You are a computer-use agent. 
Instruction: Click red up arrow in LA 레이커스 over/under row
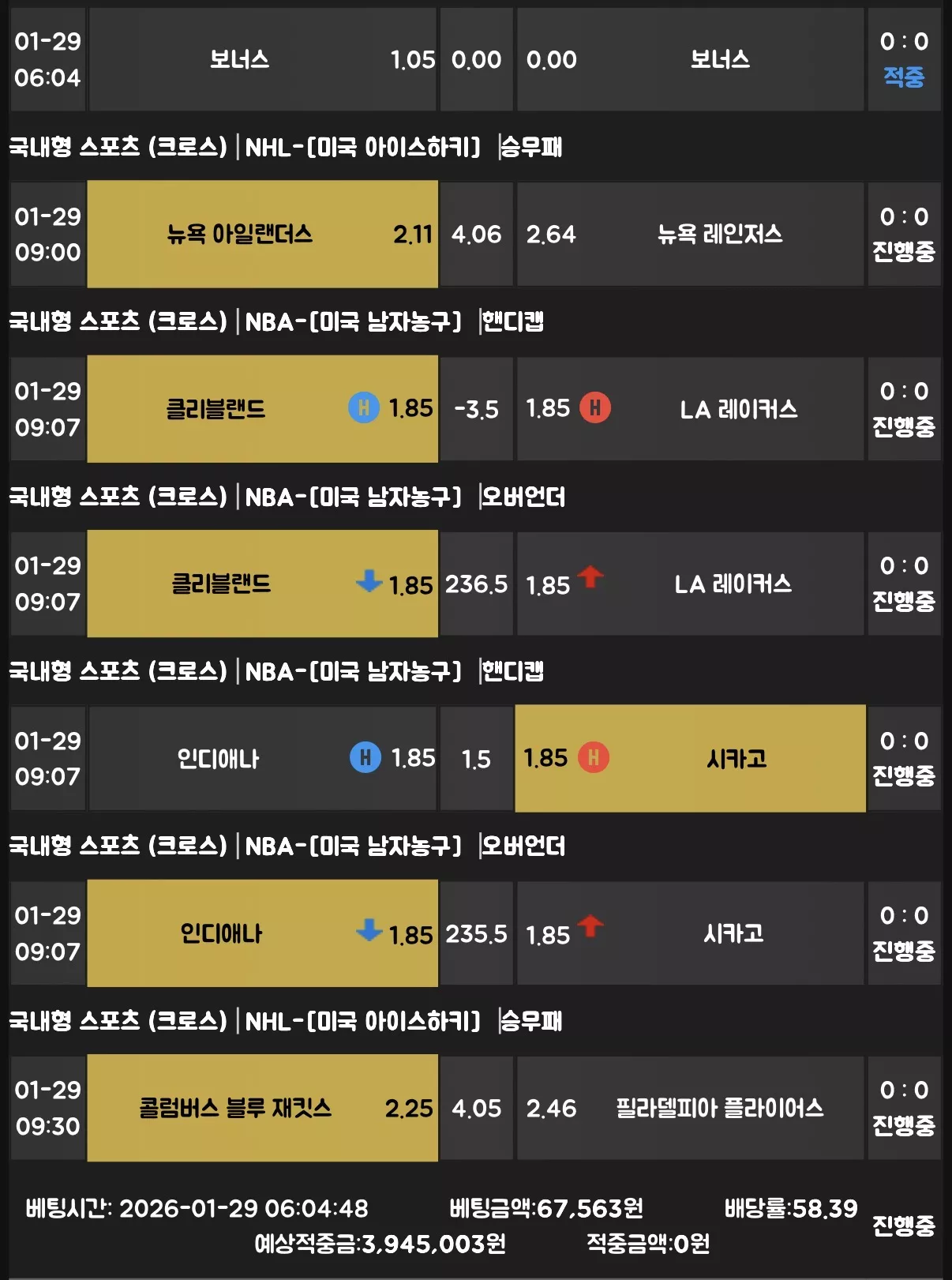coord(590,576)
